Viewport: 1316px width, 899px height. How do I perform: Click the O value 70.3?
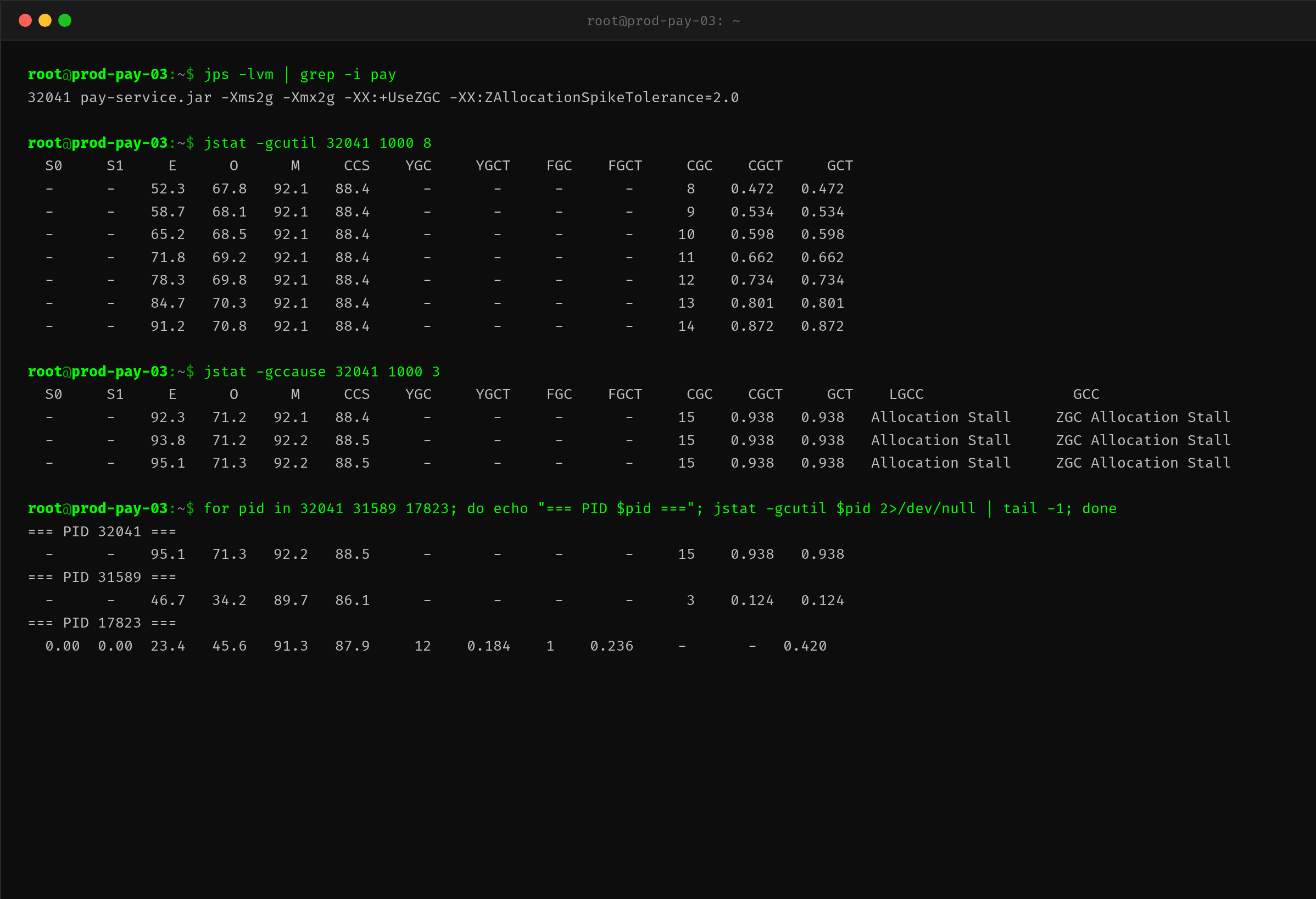click(x=230, y=303)
